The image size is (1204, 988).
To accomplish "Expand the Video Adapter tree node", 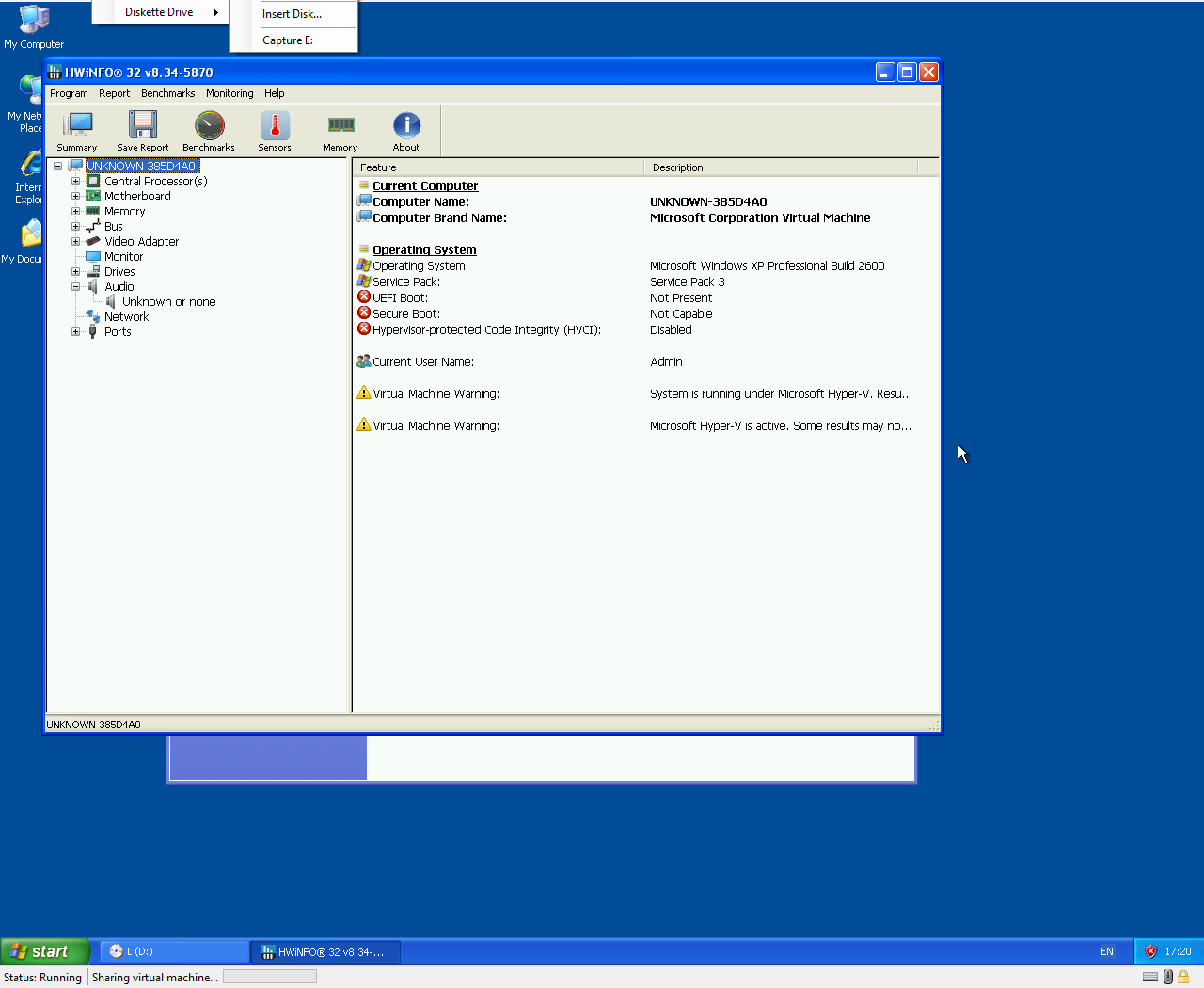I will pos(76,242).
